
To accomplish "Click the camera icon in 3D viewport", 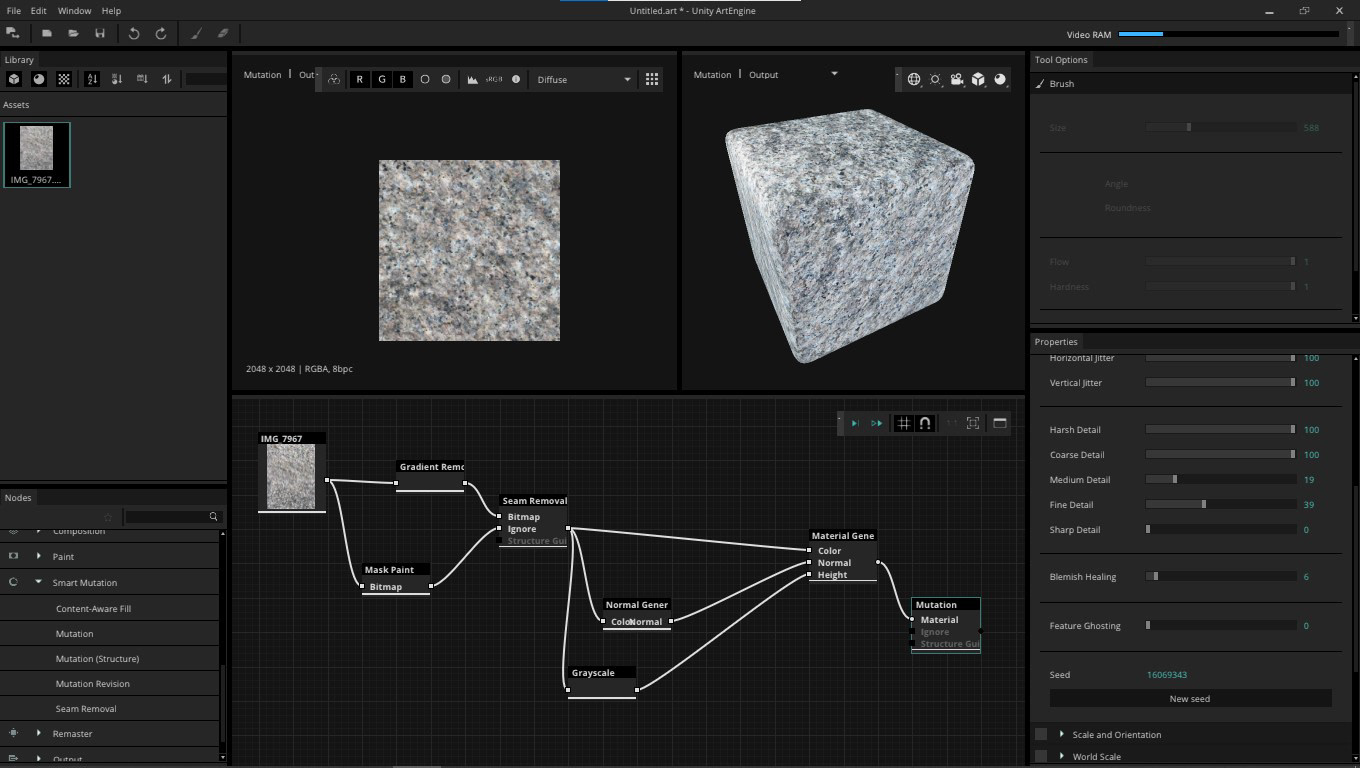I will [957, 79].
